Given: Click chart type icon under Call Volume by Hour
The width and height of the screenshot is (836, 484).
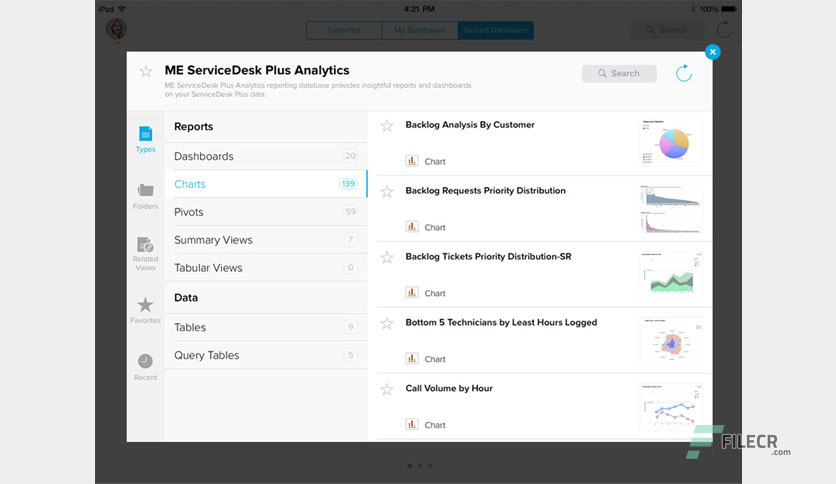Looking at the screenshot, I should pyautogui.click(x=412, y=424).
